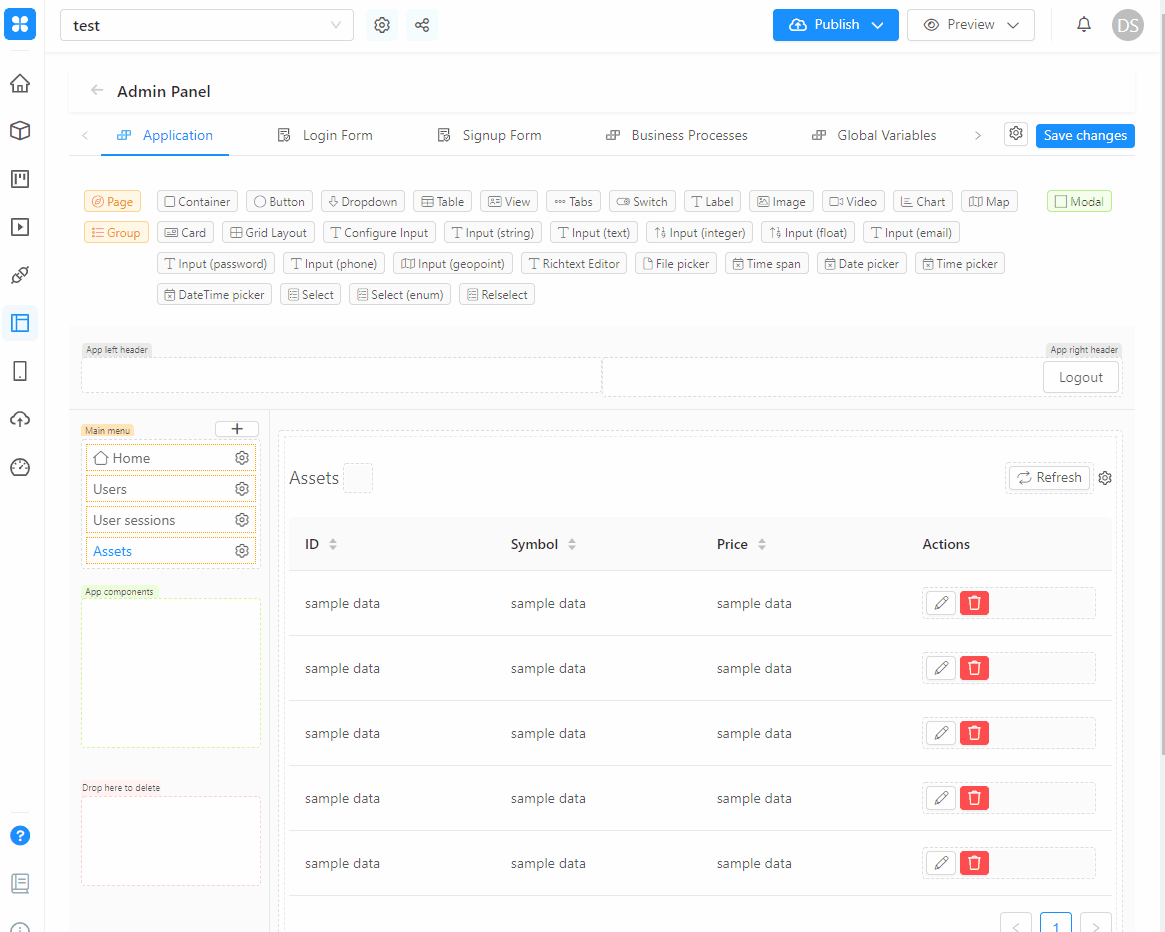This screenshot has width=1165, height=932.
Task: Open the project settings gear beside 'test'
Action: tap(381, 24)
